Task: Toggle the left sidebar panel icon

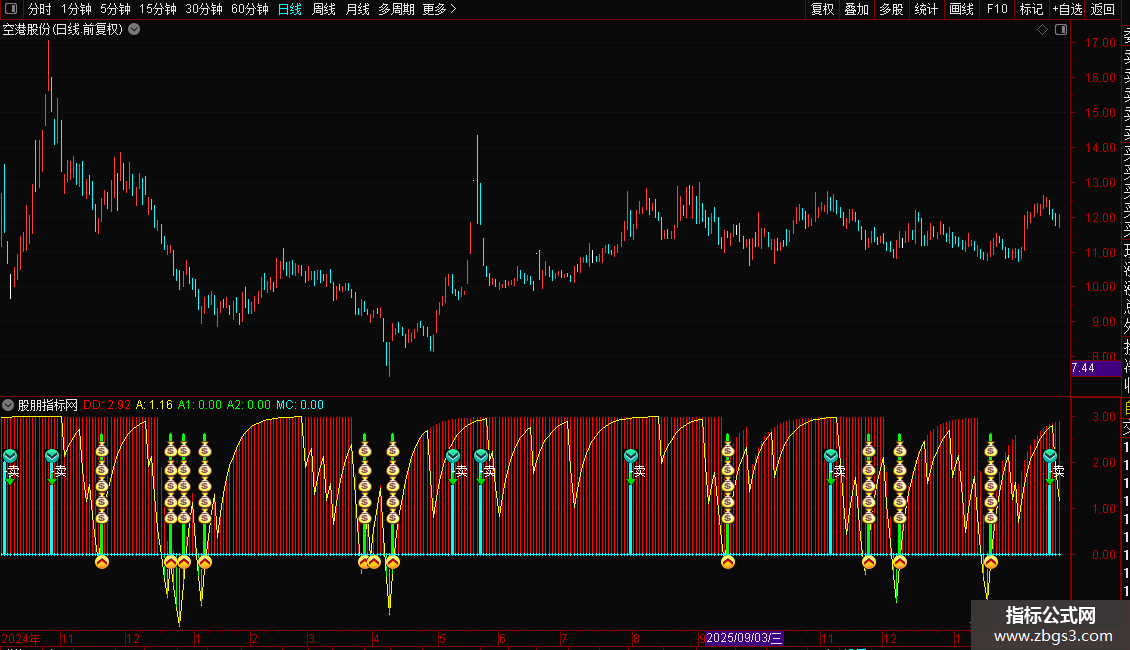Action: 11,9
